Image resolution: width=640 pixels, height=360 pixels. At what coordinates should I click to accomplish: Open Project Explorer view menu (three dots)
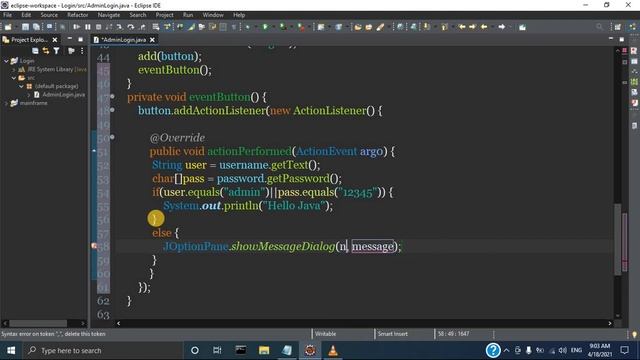(82, 51)
